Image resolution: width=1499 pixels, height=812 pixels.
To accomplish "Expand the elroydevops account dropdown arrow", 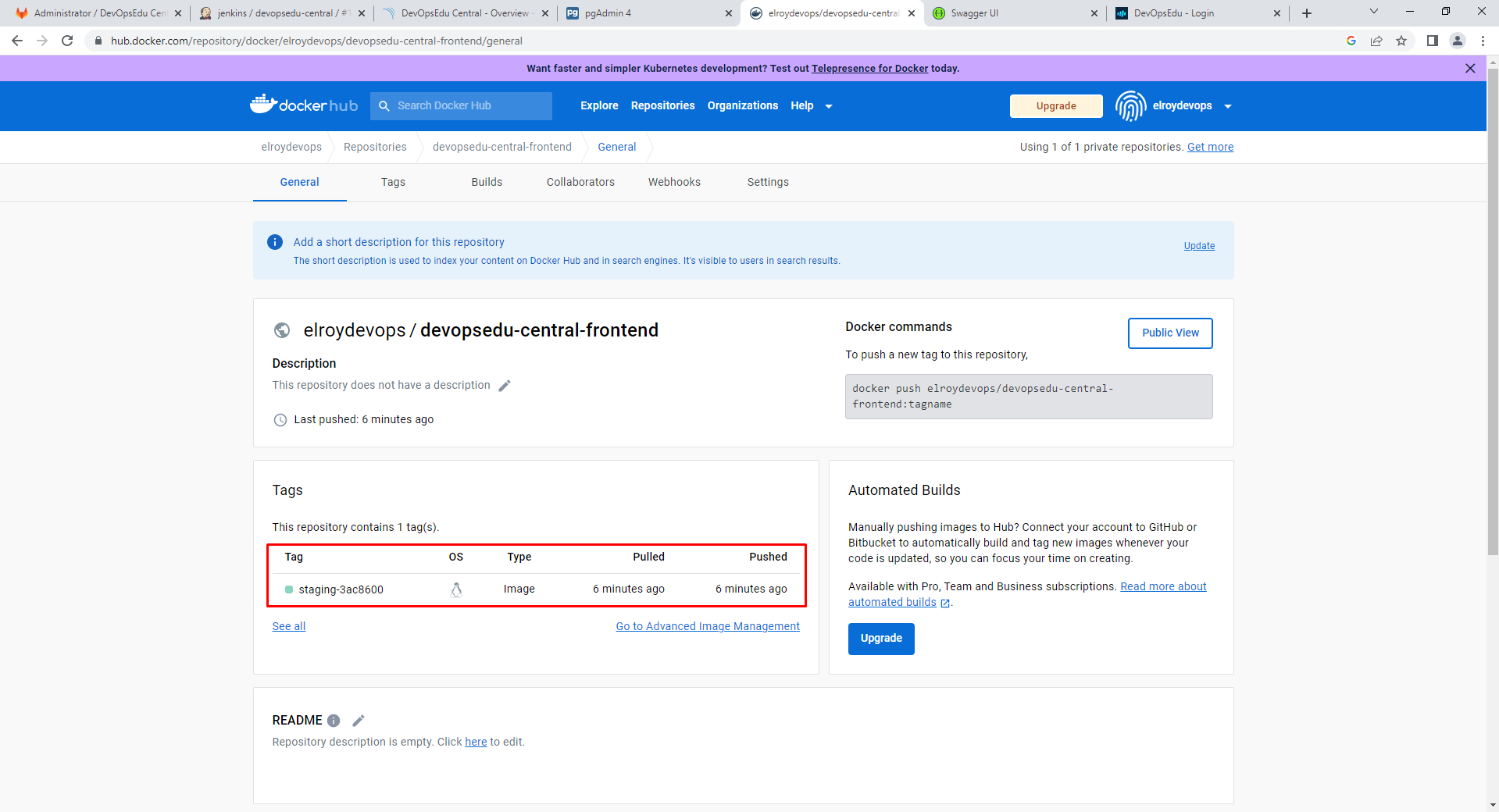I will pyautogui.click(x=1228, y=106).
